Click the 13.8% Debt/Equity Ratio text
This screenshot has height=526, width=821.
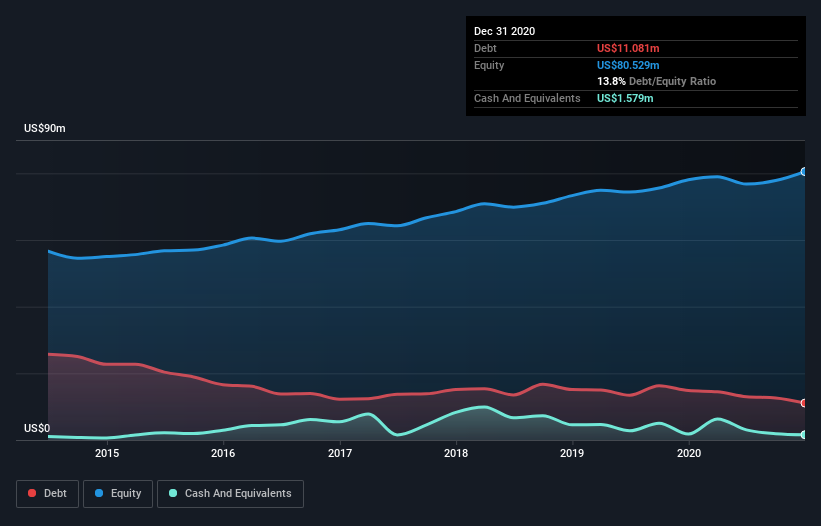coord(656,81)
